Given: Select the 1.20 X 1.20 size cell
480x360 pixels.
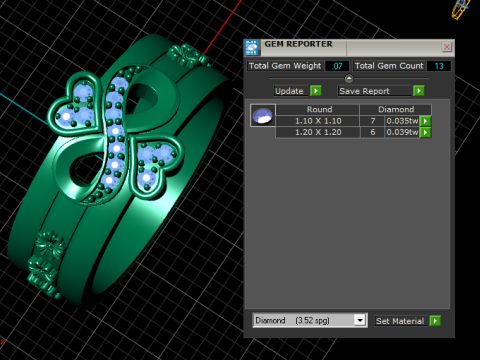Looking at the screenshot, I should tap(318, 132).
